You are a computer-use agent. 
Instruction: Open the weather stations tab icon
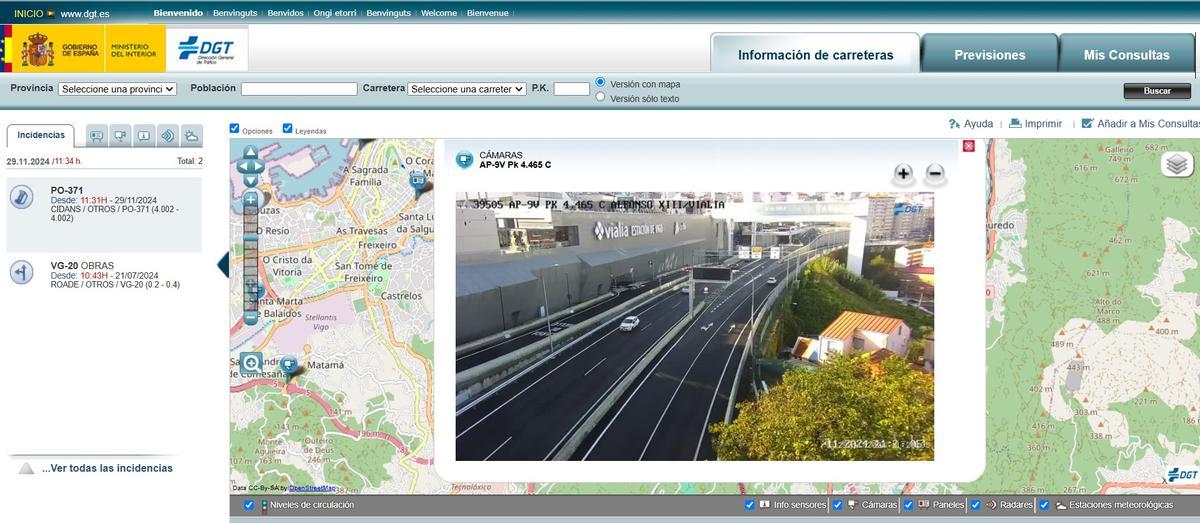(191, 136)
